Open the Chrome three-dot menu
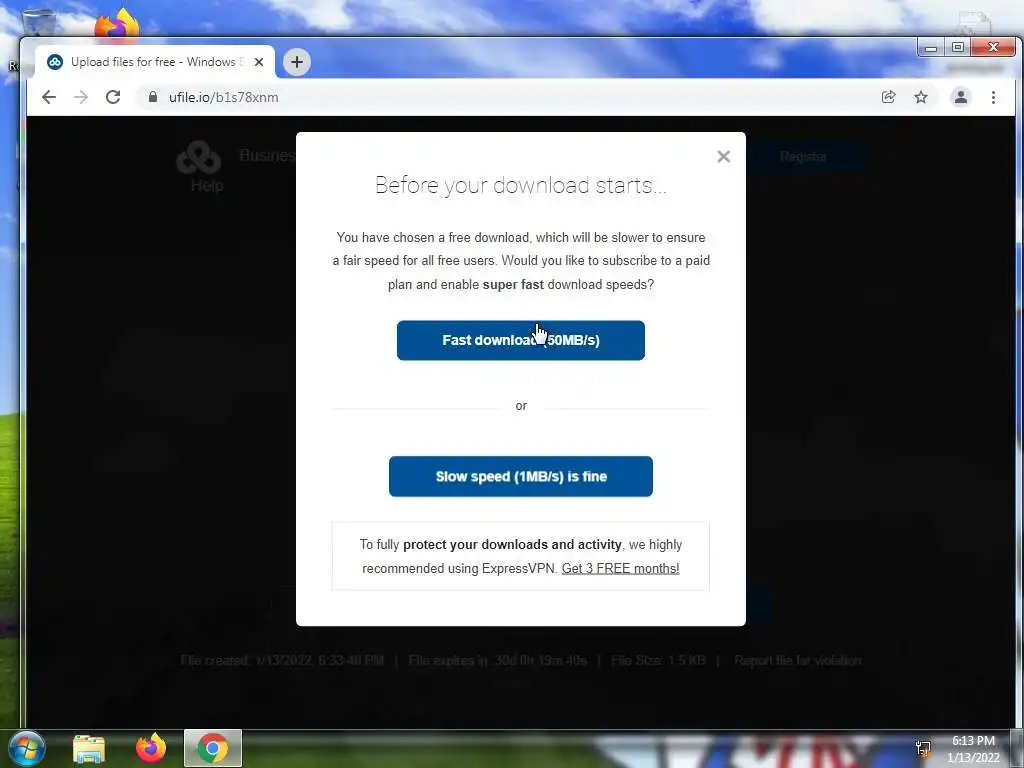Screen dimensions: 1024x768 [x=993, y=97]
